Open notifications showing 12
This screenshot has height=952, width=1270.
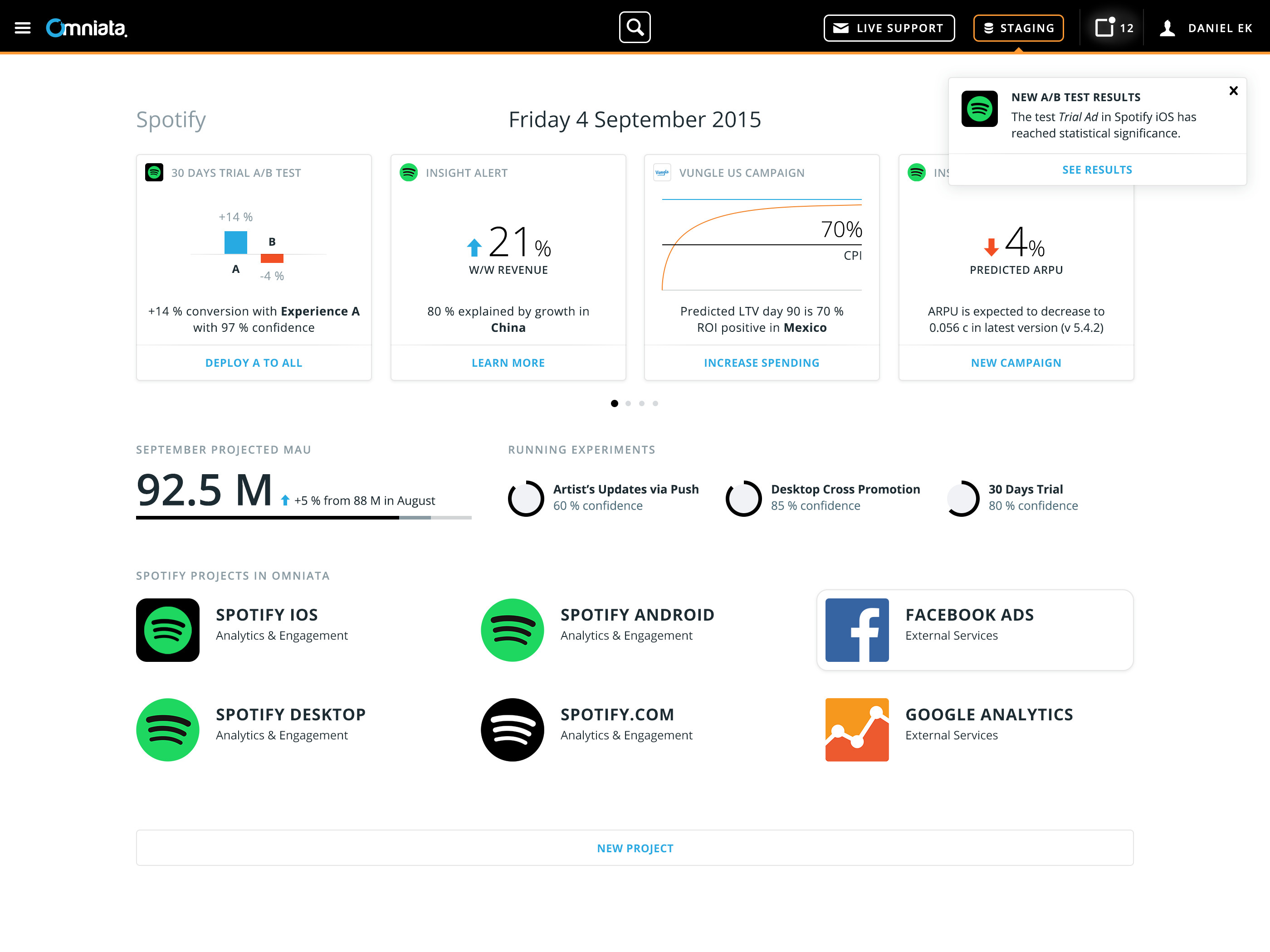[x=1114, y=28]
